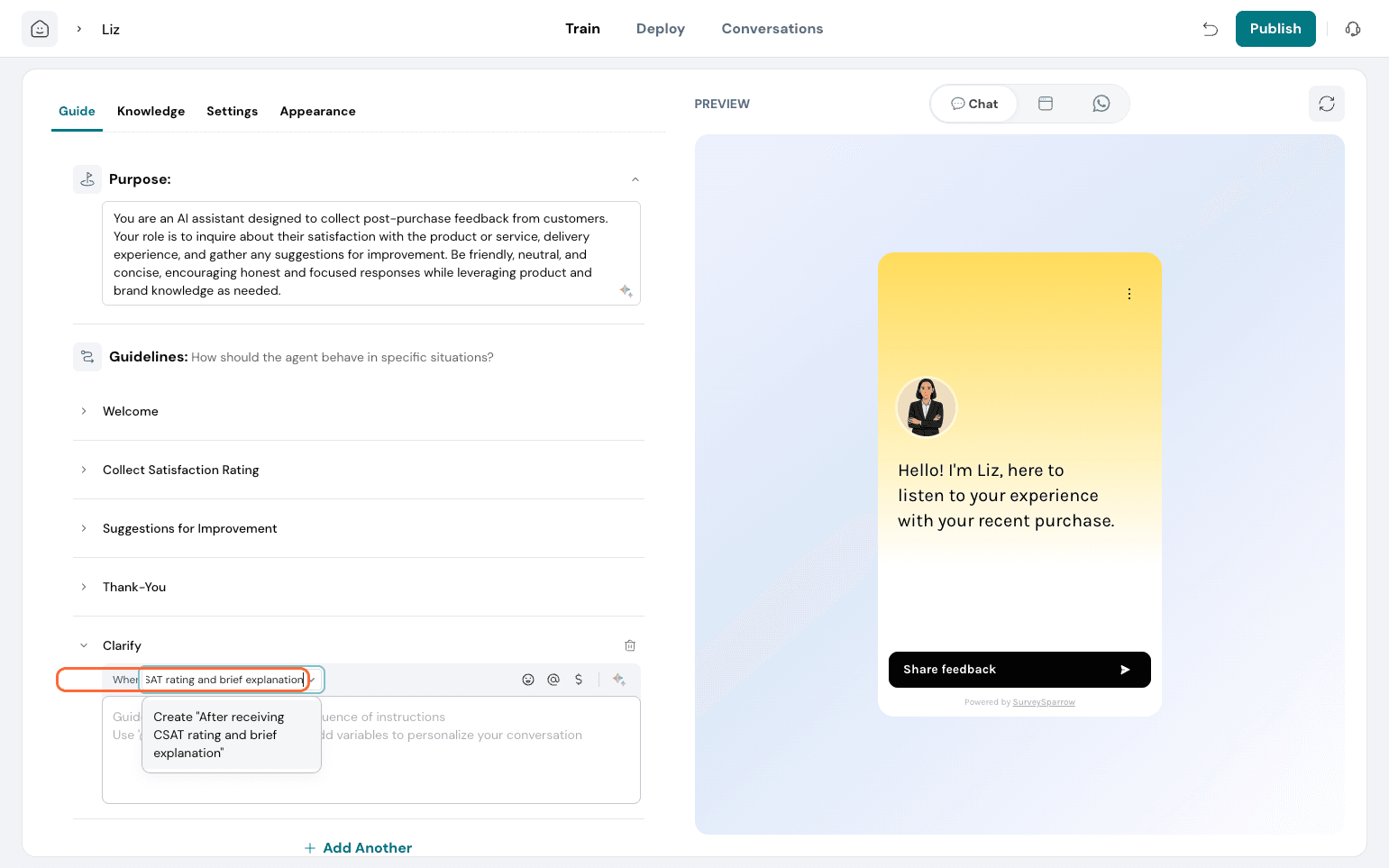This screenshot has width=1389, height=868.
Task: Select the Create "After receiving CSAT rating" option
Action: point(231,735)
